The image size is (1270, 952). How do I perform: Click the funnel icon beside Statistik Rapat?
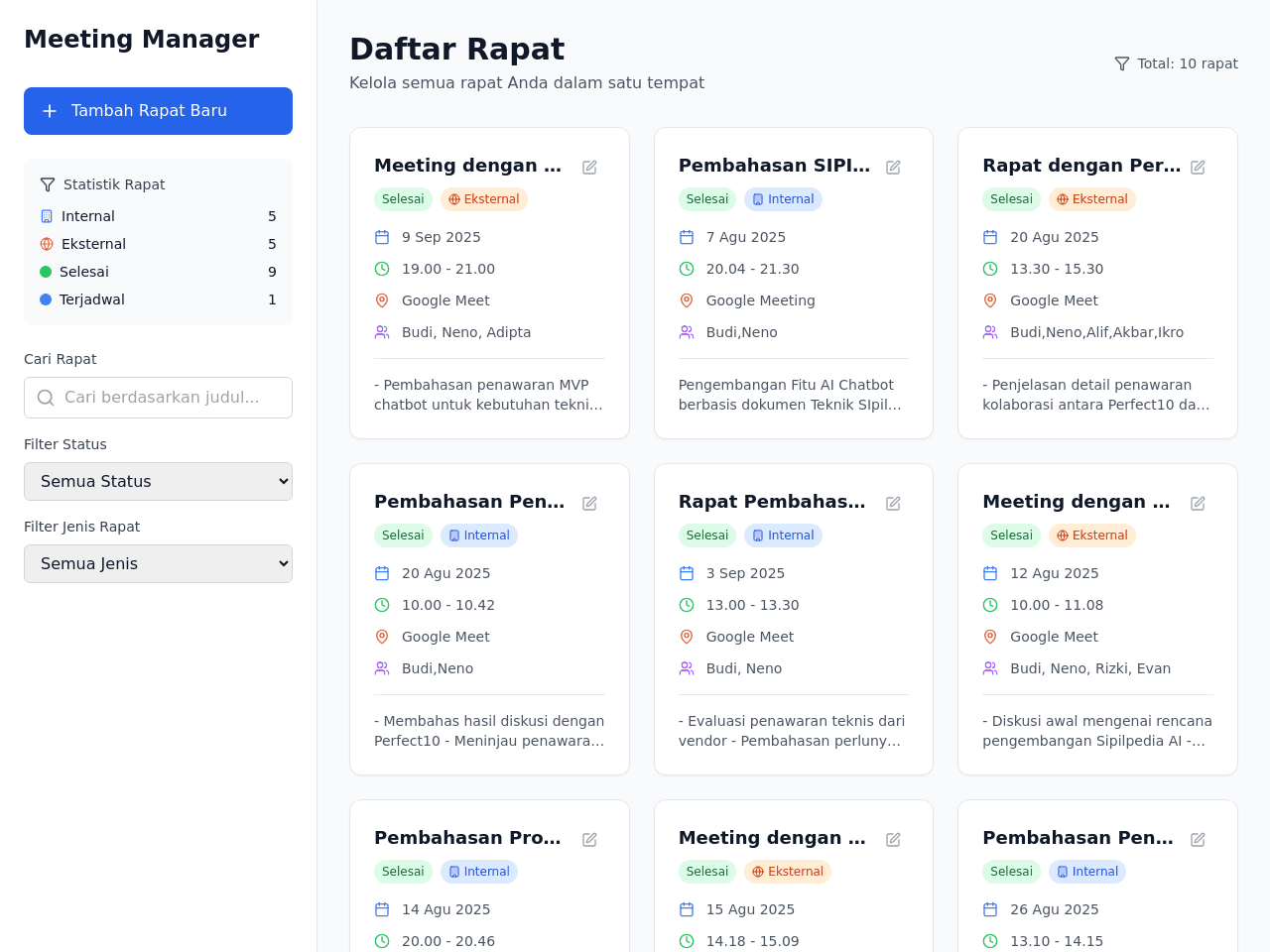coord(48,184)
